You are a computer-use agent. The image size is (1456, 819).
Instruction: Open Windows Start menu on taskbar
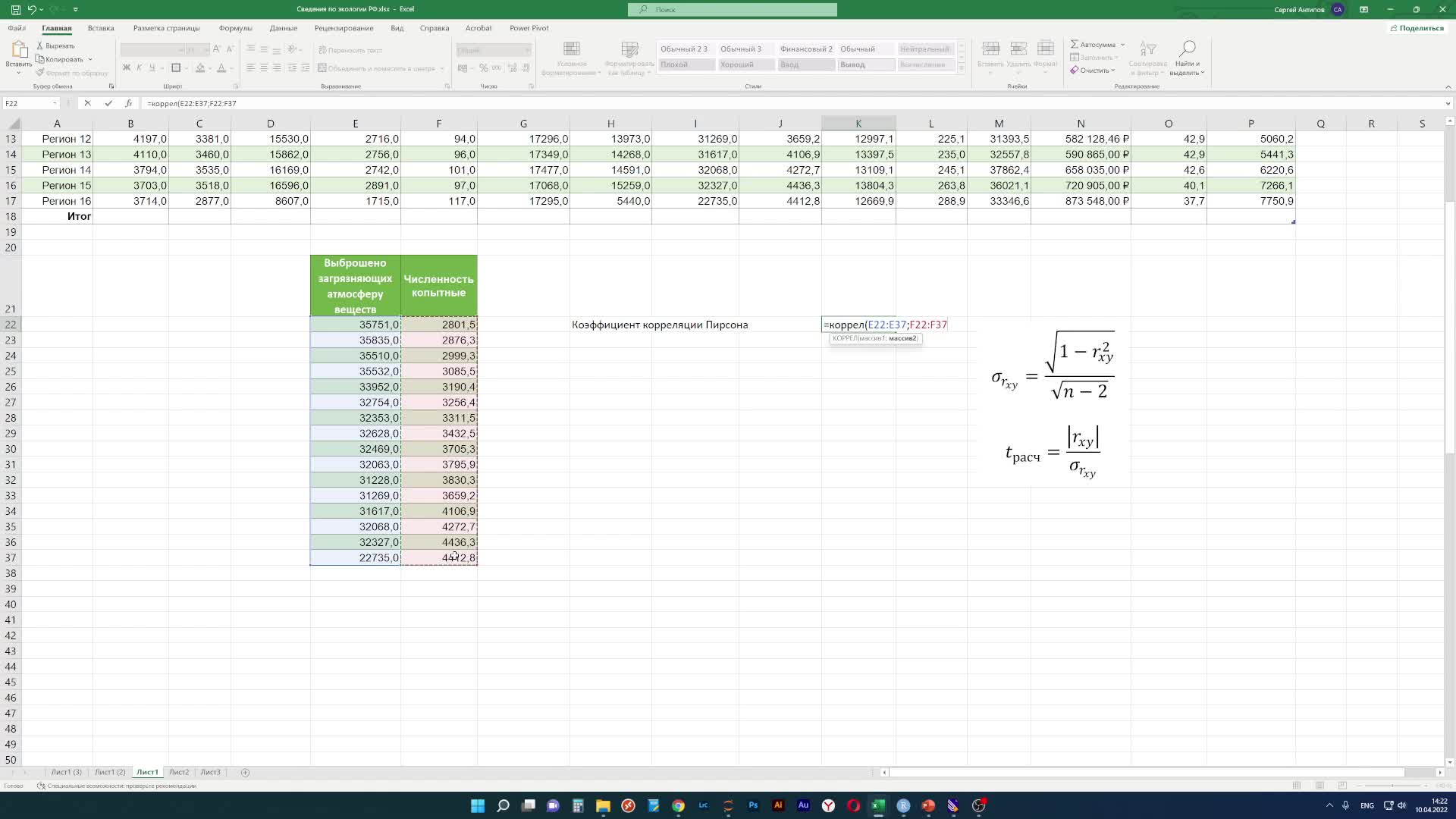point(478,805)
